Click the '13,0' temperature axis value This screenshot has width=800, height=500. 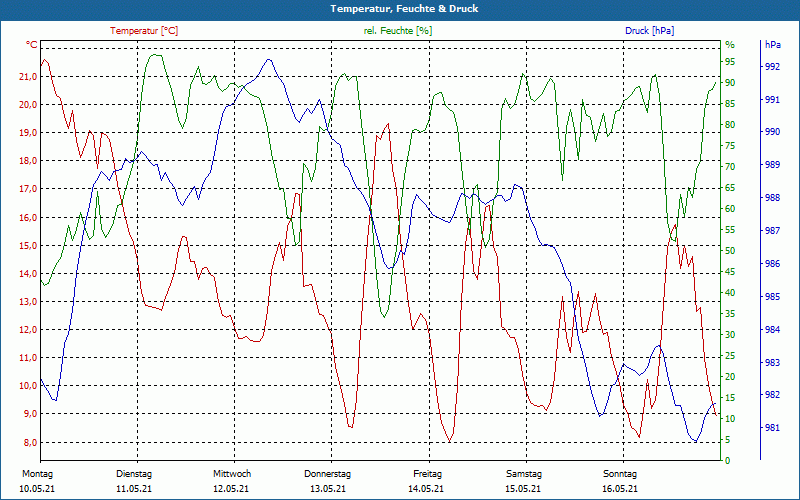point(28,302)
